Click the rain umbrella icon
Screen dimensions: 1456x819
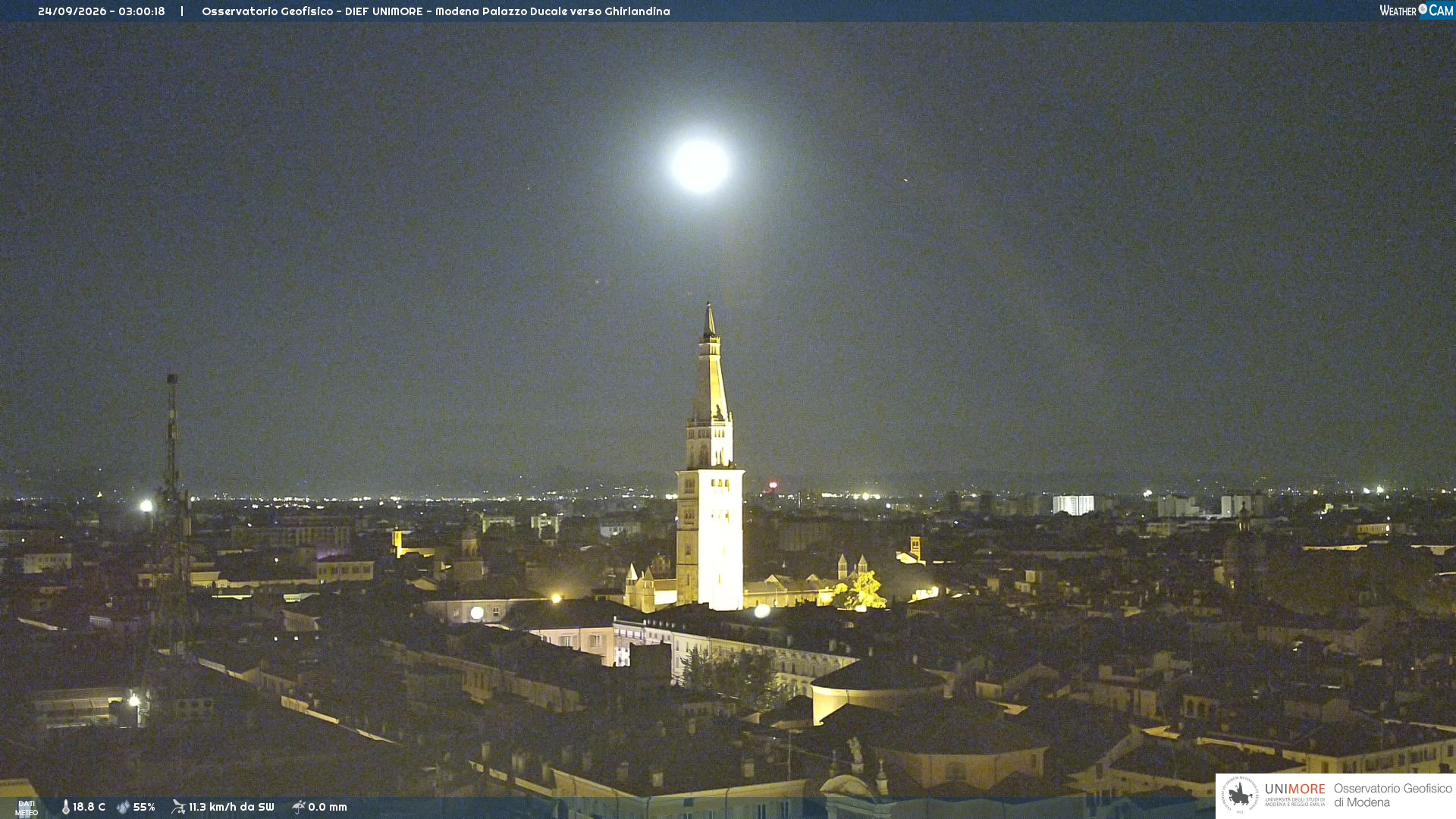(x=298, y=807)
